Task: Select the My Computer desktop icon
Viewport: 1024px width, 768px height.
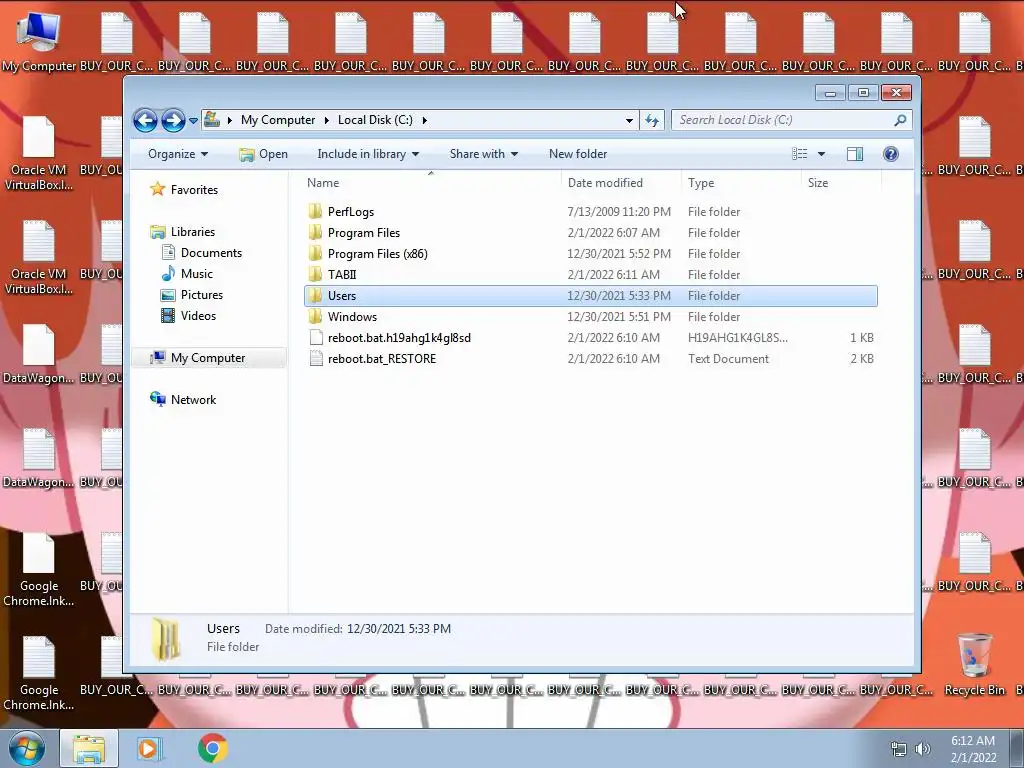Action: pyautogui.click(x=39, y=43)
